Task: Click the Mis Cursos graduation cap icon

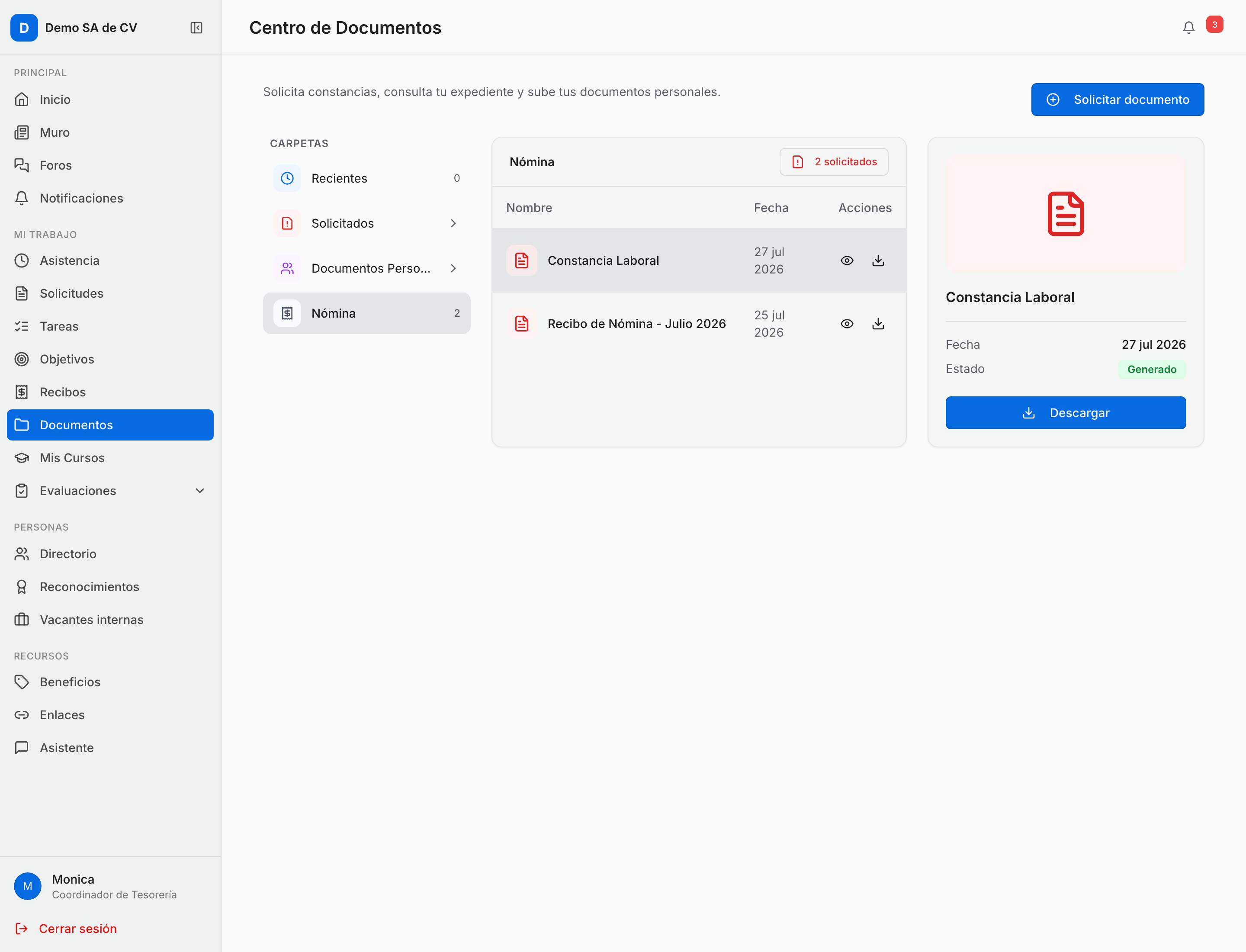Action: coord(22,458)
